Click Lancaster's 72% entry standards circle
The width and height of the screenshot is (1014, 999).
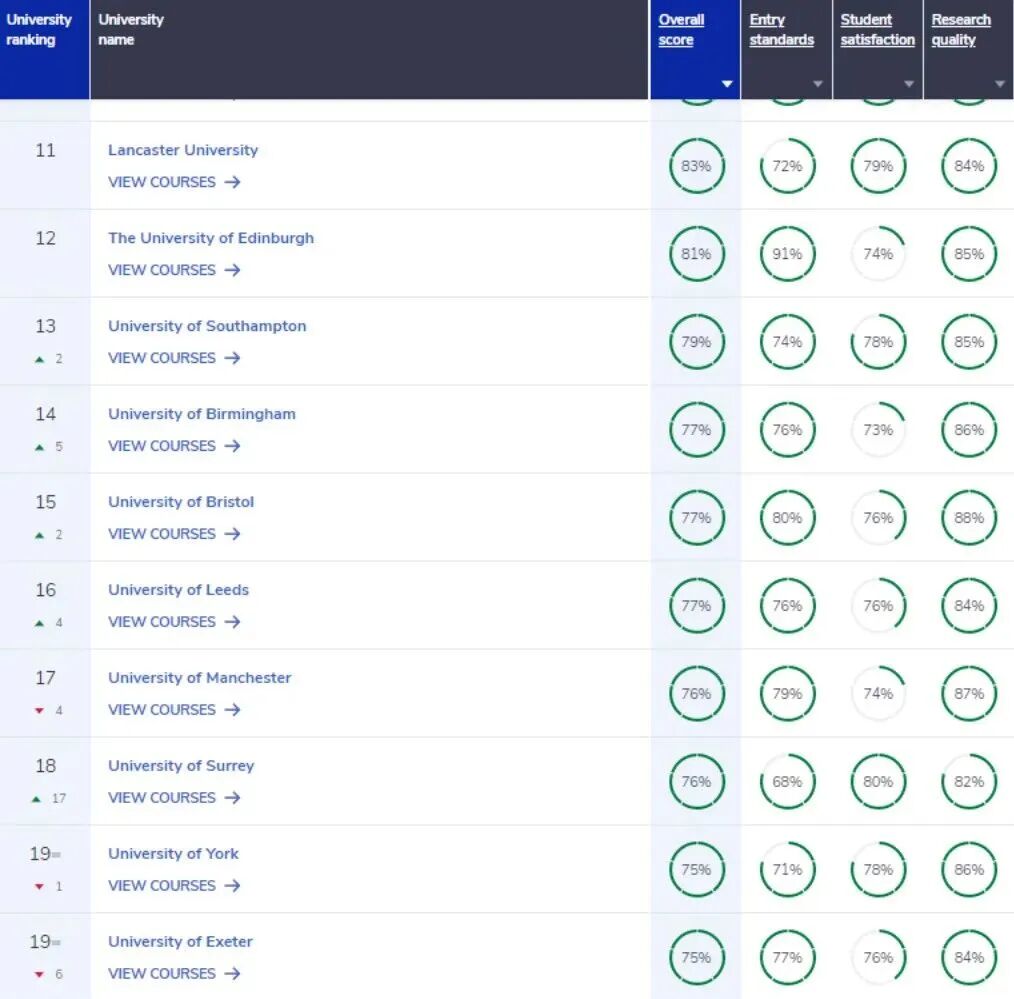787,166
